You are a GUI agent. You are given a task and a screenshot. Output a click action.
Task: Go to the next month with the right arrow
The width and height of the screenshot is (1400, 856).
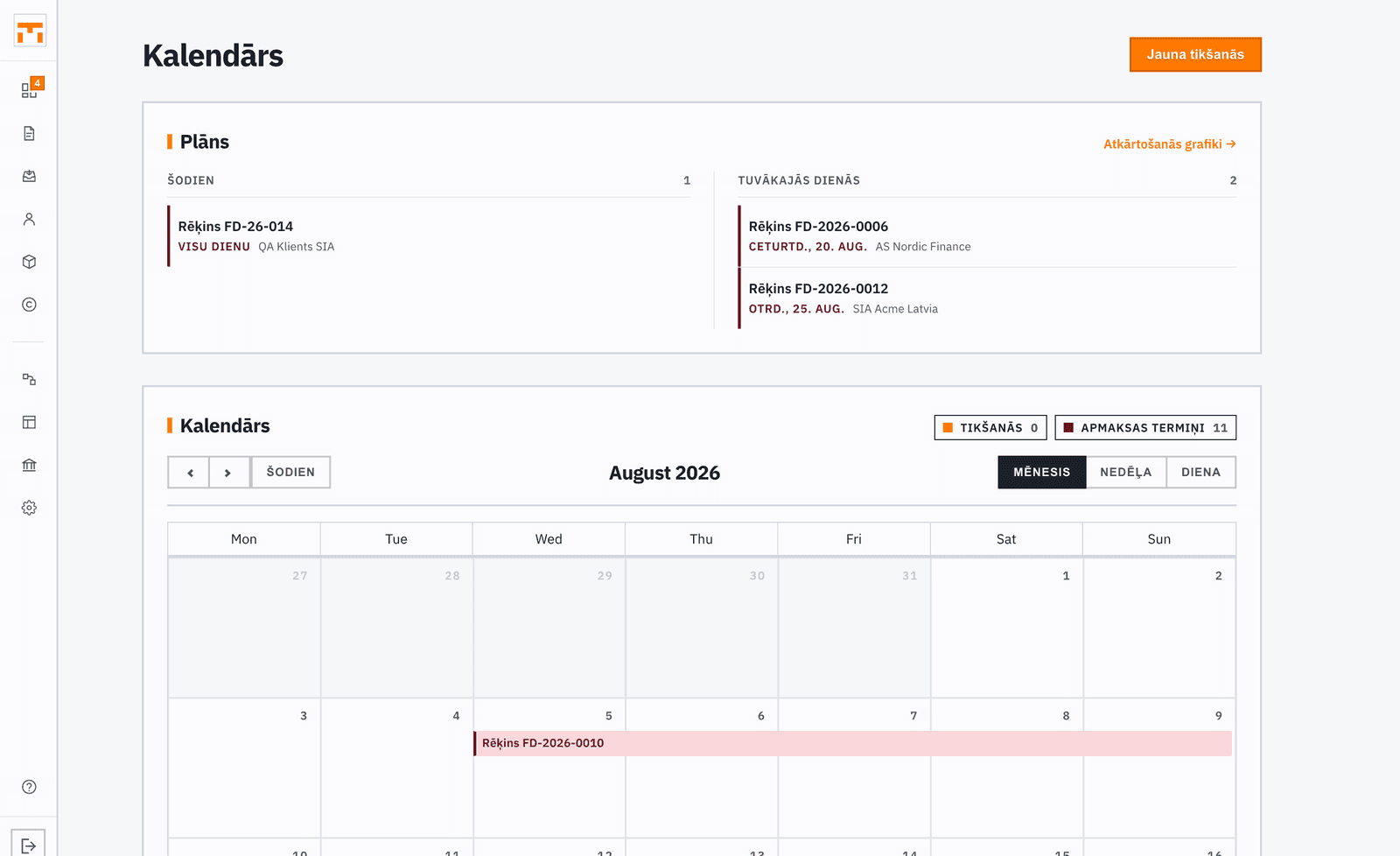pyautogui.click(x=229, y=473)
